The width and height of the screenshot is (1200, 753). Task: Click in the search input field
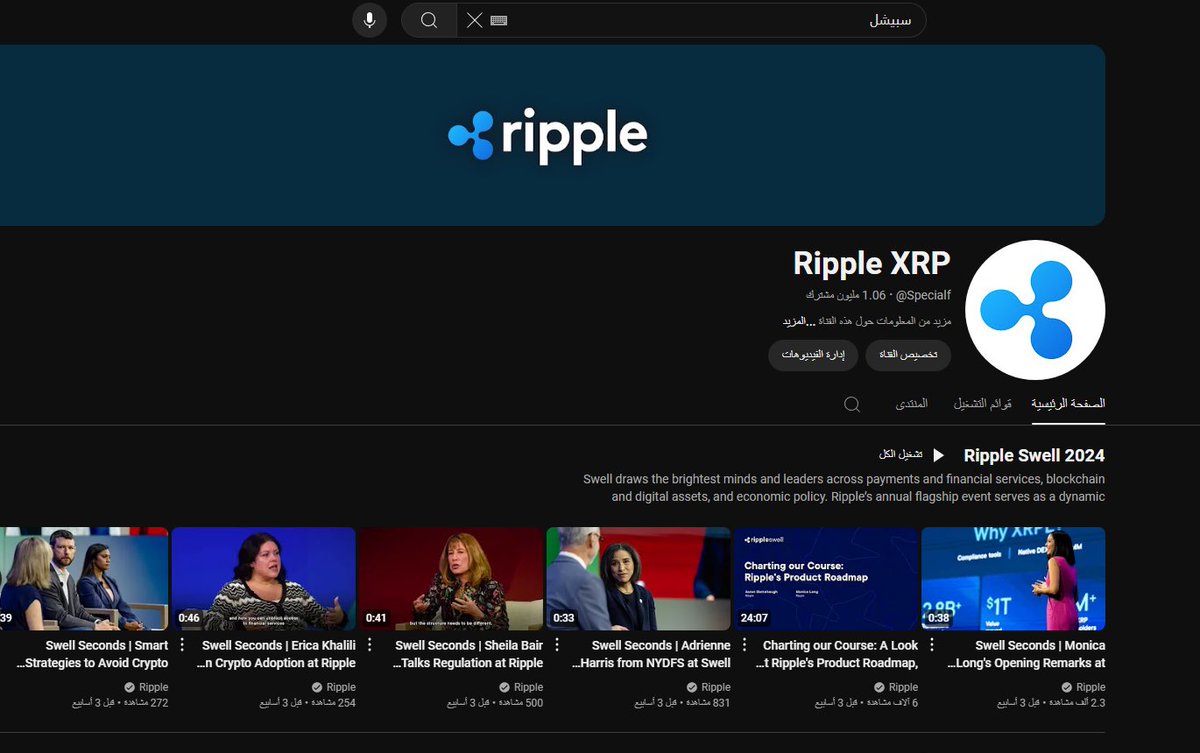(x=691, y=20)
